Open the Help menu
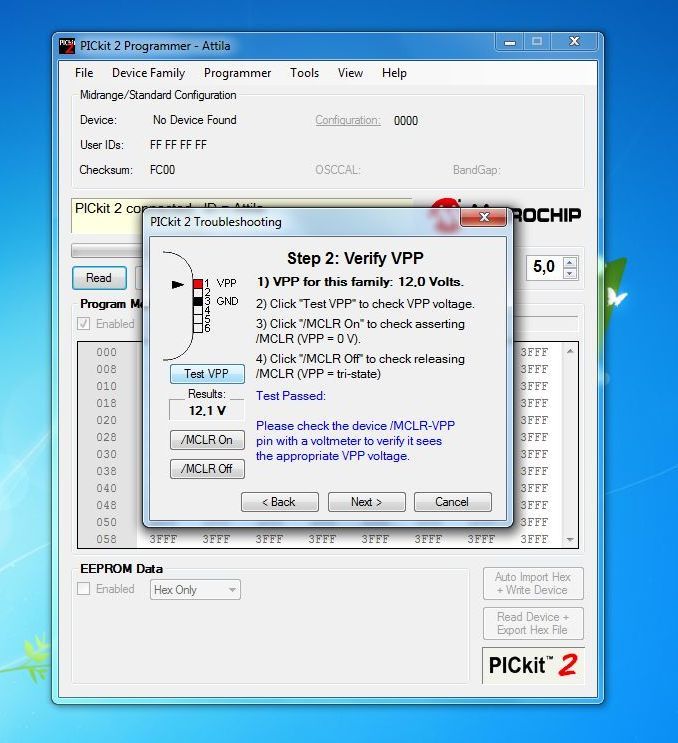 tap(394, 73)
